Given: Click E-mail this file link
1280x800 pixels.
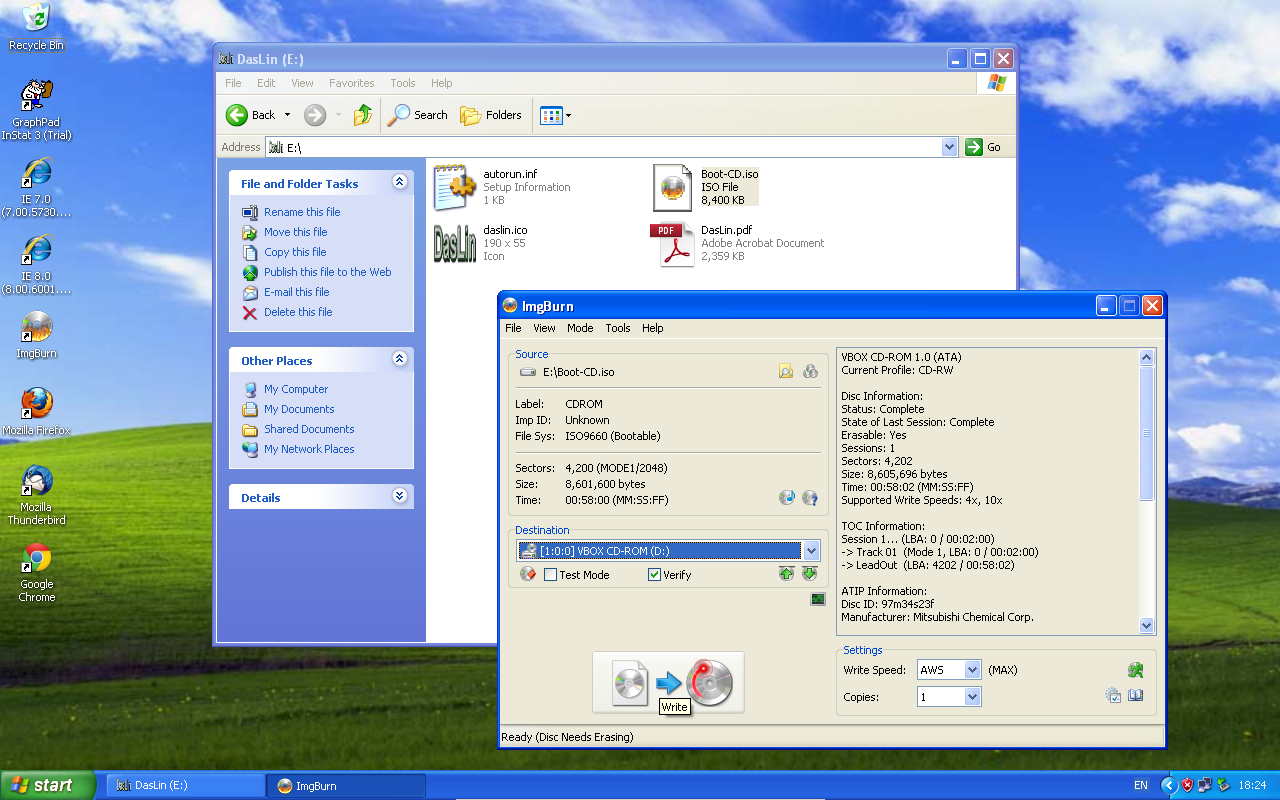Looking at the screenshot, I should pos(297,292).
